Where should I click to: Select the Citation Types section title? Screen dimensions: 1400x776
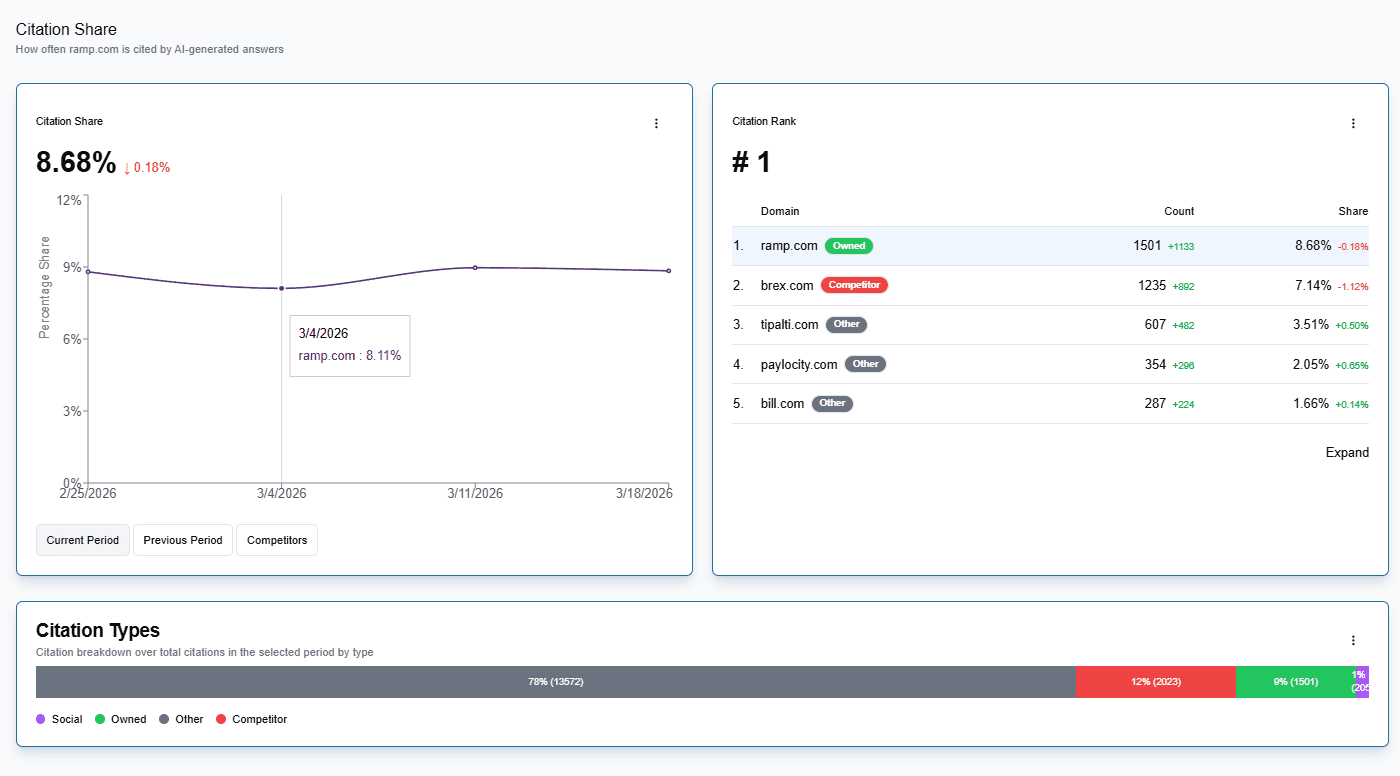point(97,631)
